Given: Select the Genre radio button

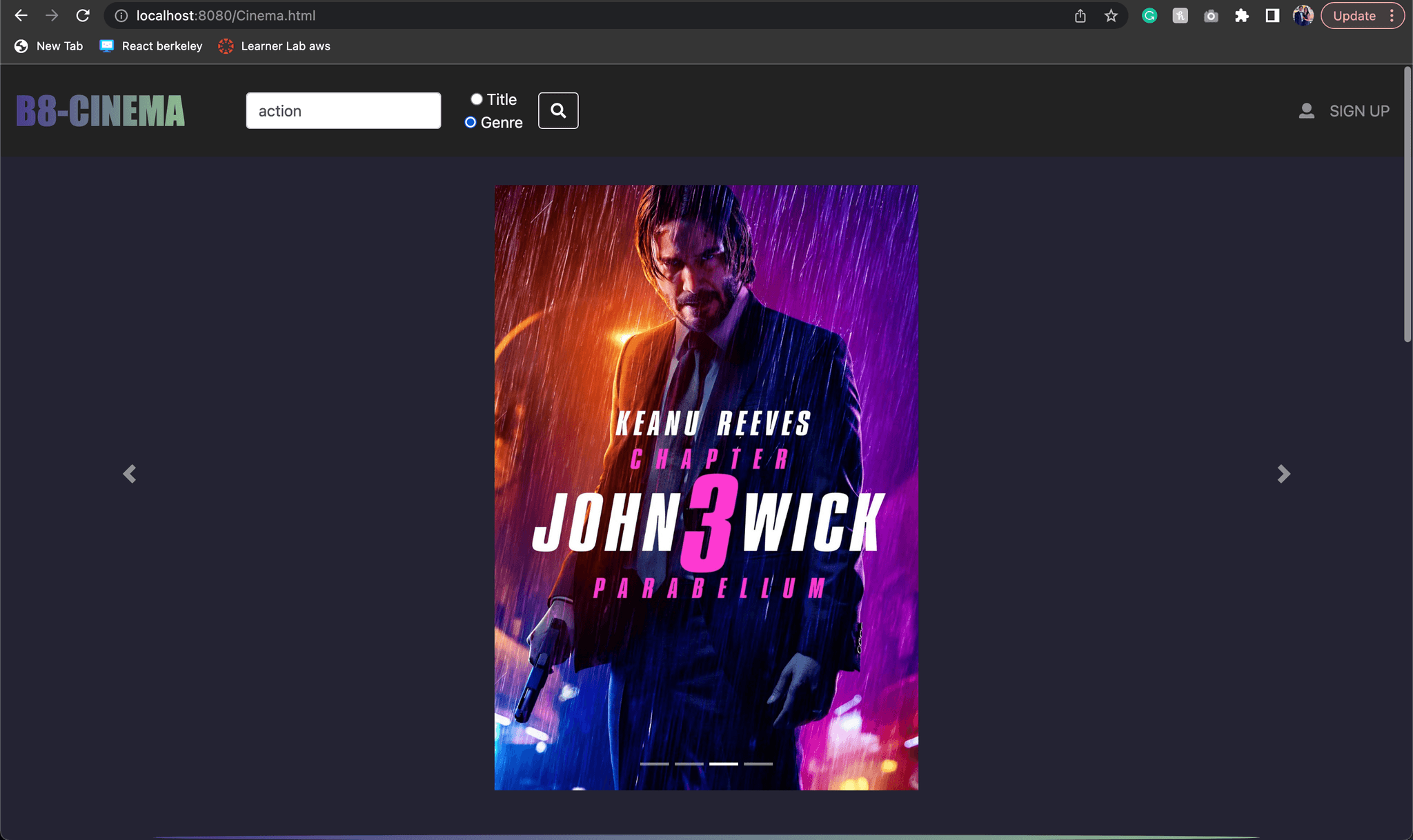Looking at the screenshot, I should tap(471, 122).
